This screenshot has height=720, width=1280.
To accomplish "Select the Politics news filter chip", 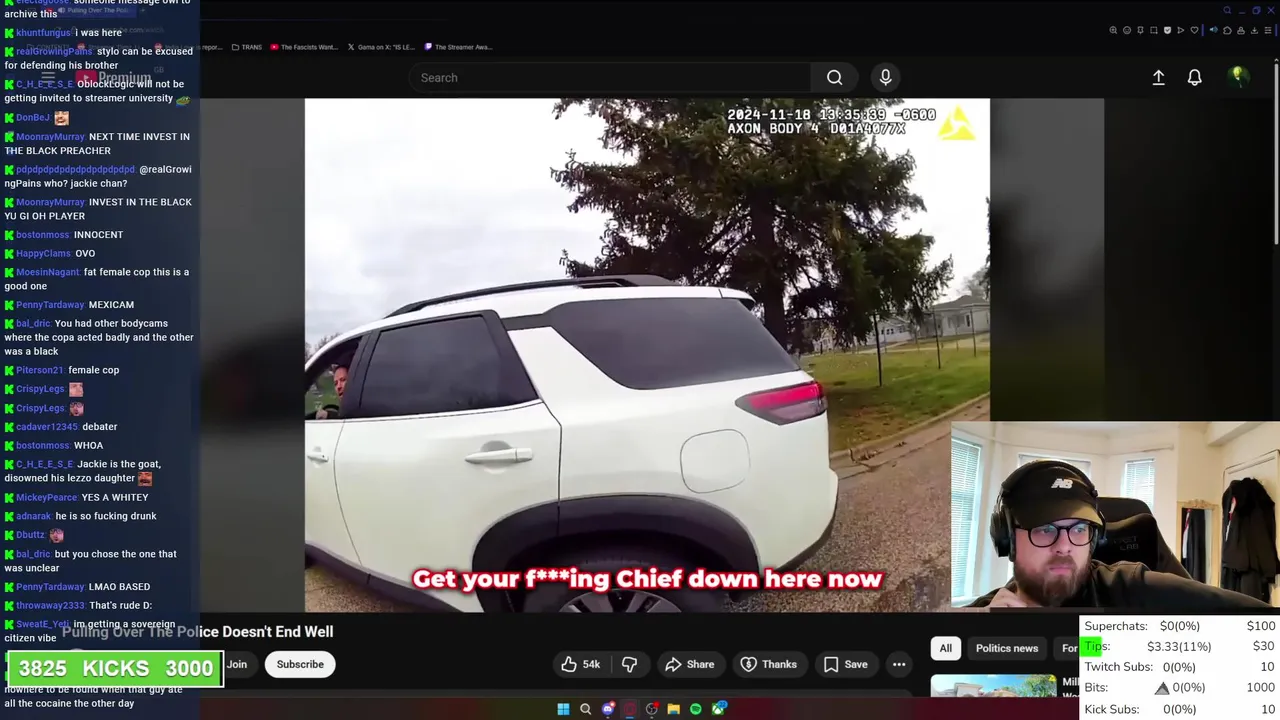I will pyautogui.click(x=1007, y=648).
